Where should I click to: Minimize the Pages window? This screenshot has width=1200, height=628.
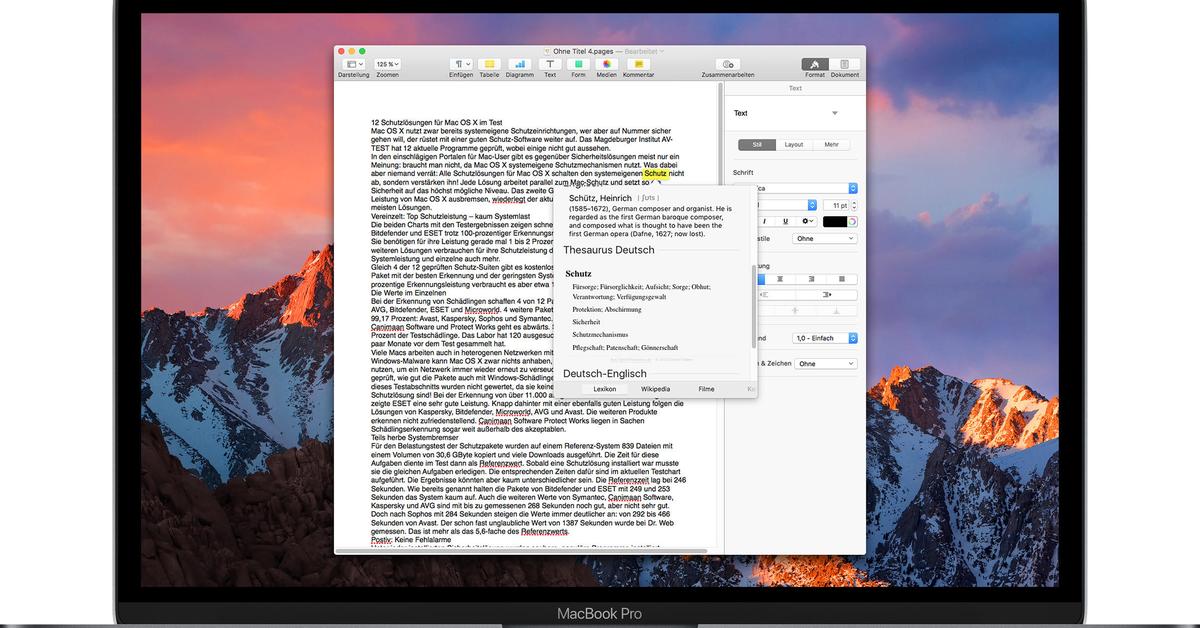click(x=352, y=51)
